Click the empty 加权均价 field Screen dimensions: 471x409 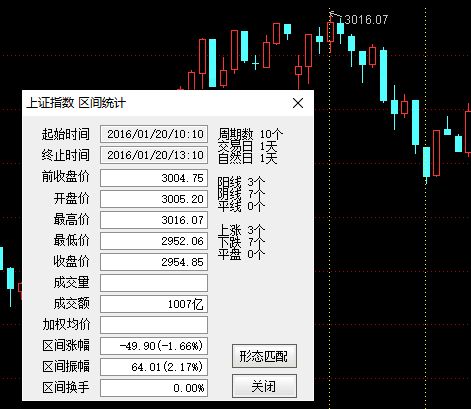tap(154, 325)
